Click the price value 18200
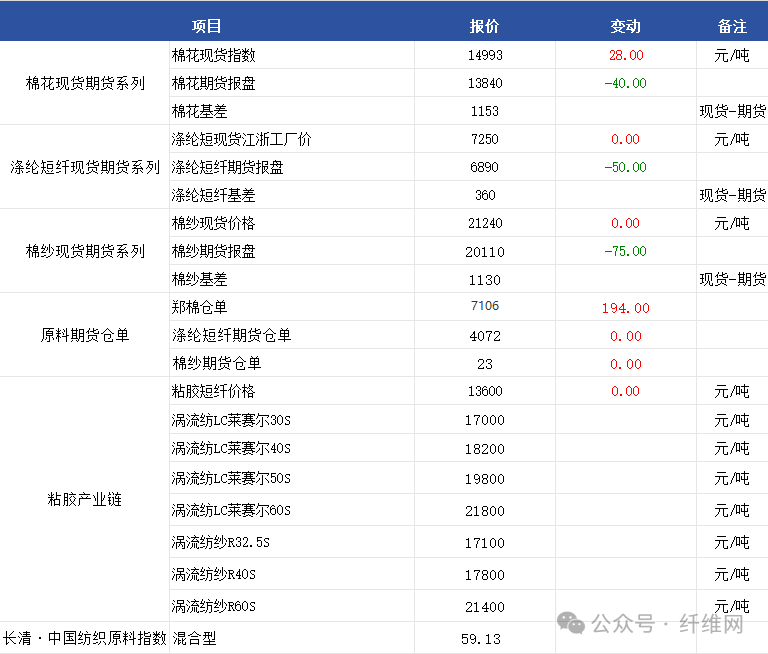This screenshot has width=768, height=654. (x=485, y=449)
